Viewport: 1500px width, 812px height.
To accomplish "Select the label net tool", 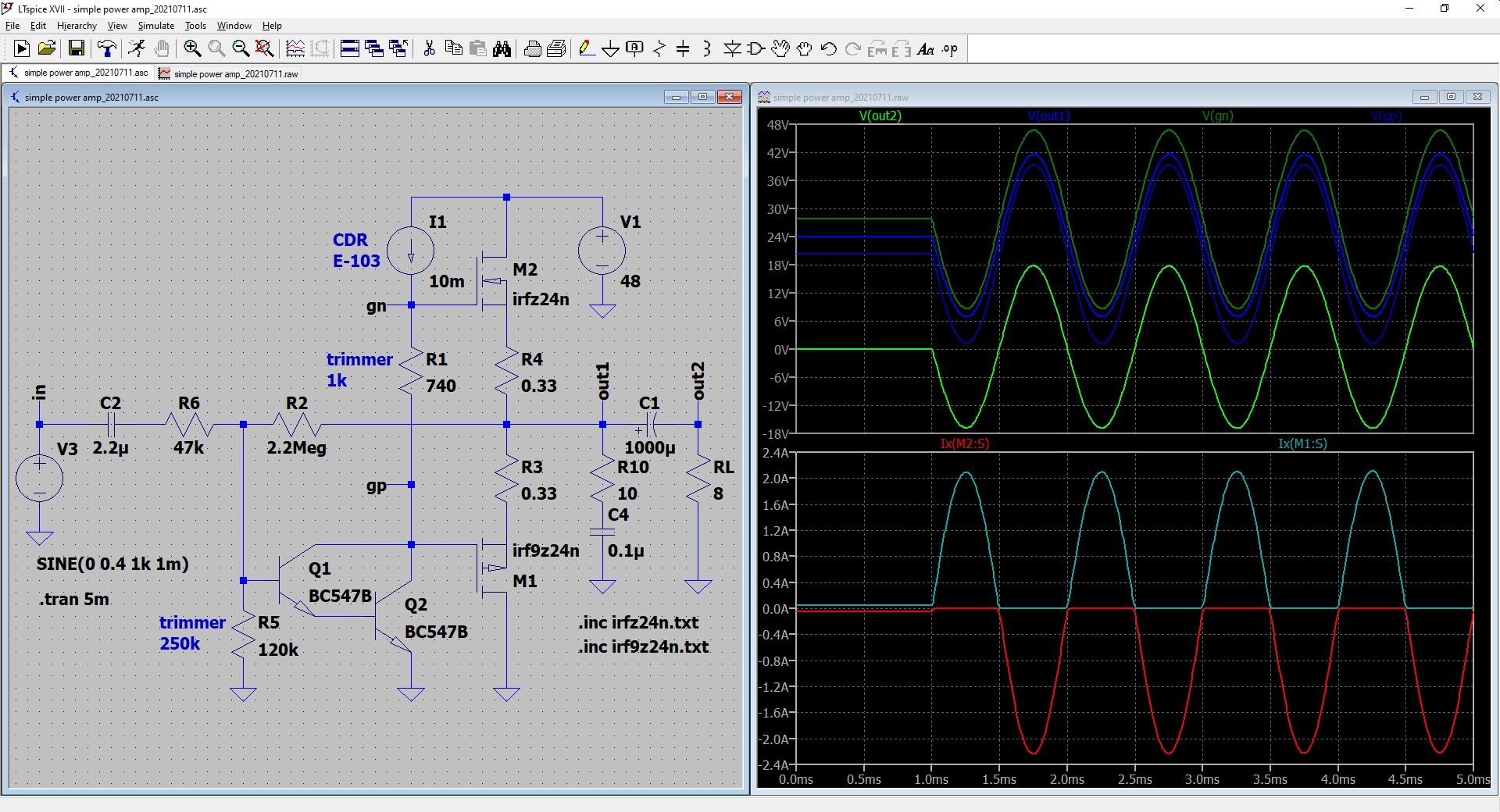I will pos(635,49).
